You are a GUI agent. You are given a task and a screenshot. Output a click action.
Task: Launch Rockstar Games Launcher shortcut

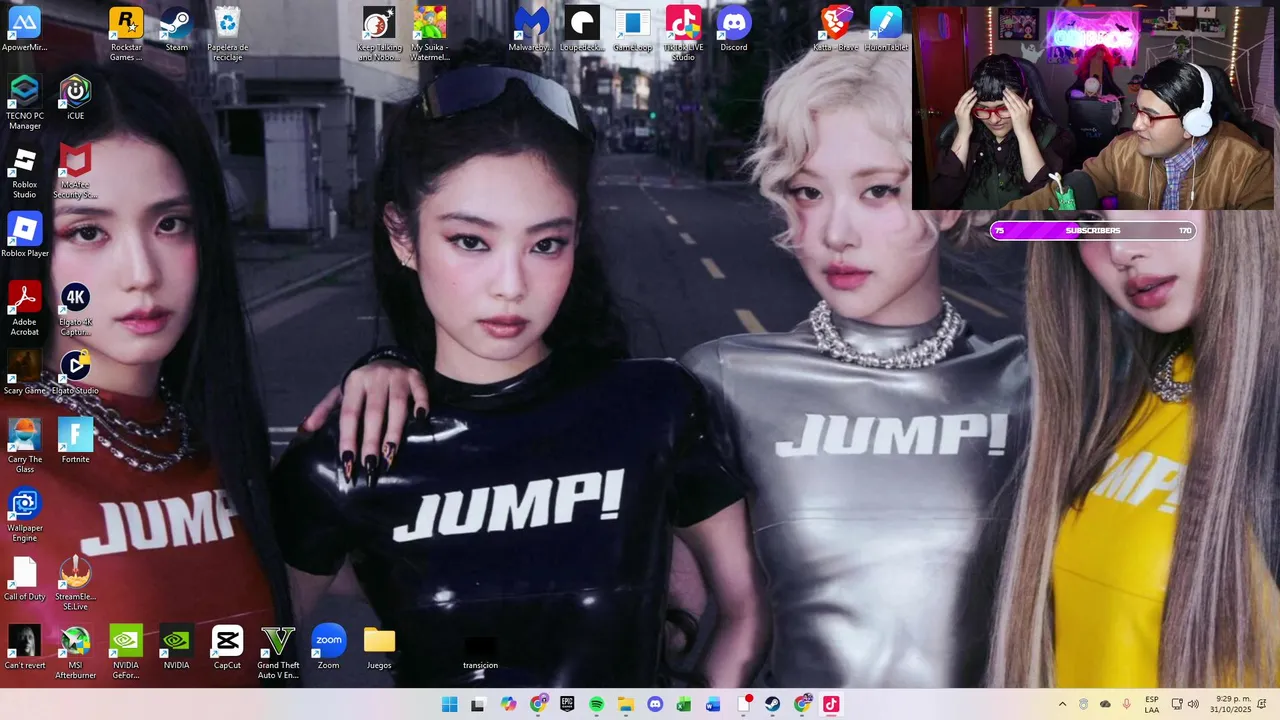point(126,34)
